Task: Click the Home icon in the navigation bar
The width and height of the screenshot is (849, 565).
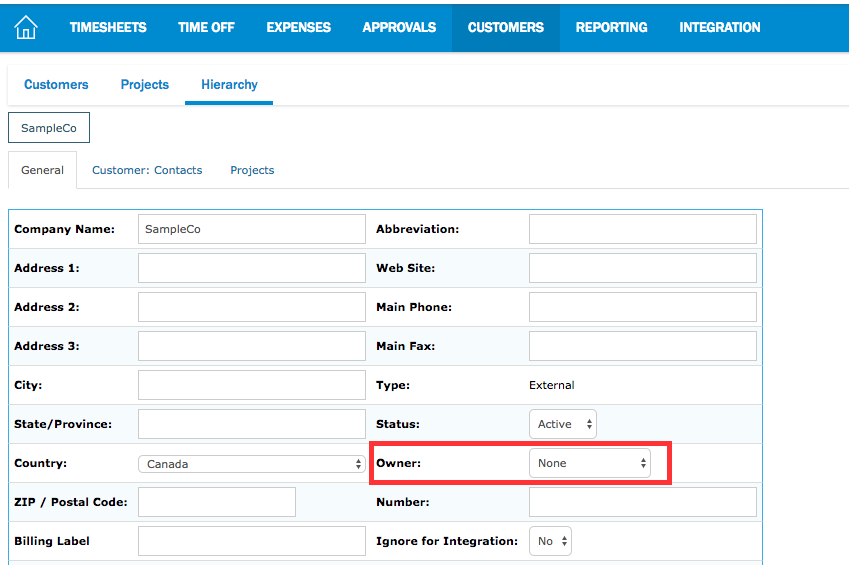Action: point(25,27)
